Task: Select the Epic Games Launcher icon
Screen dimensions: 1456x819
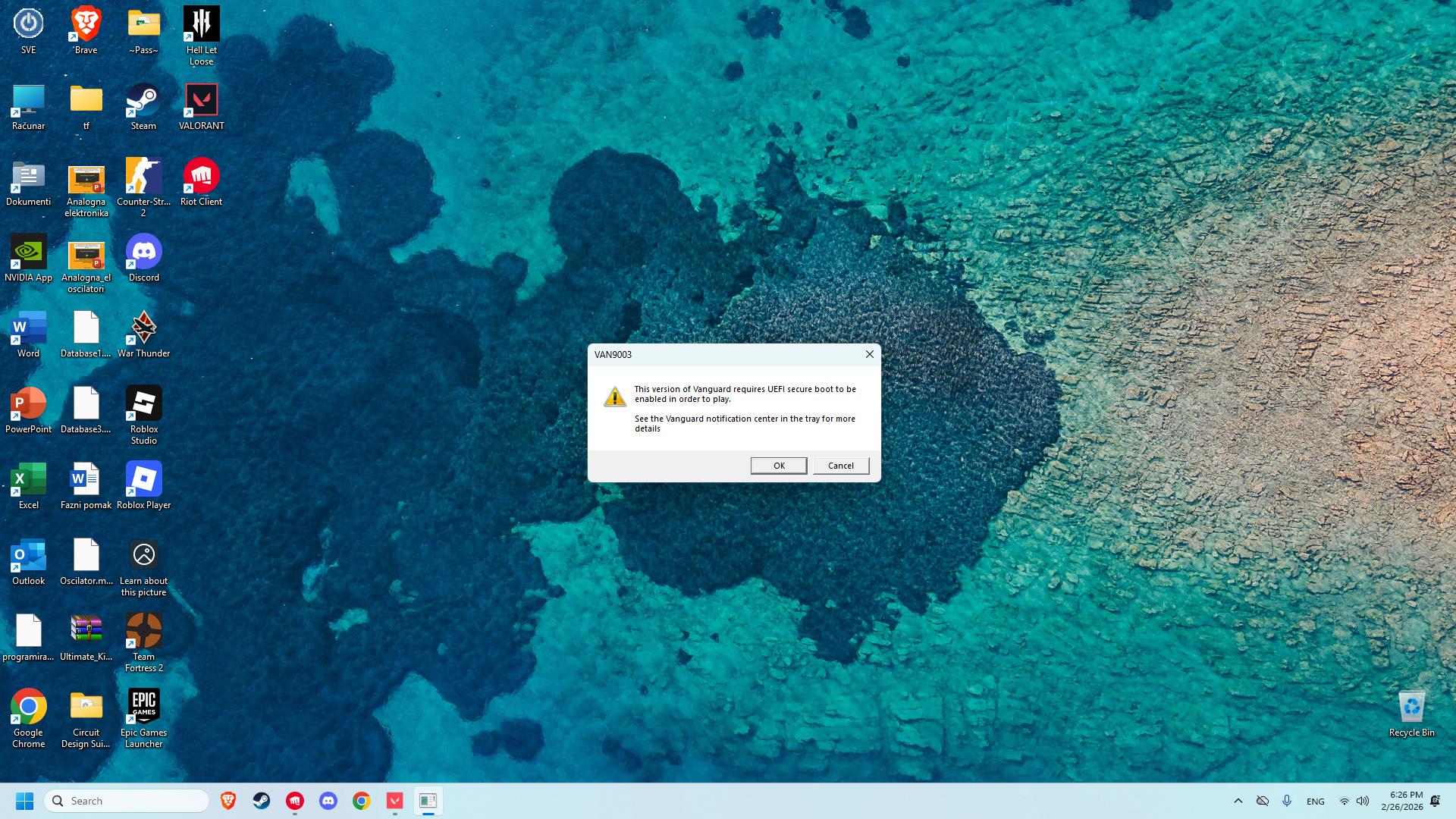Action: pyautogui.click(x=143, y=717)
